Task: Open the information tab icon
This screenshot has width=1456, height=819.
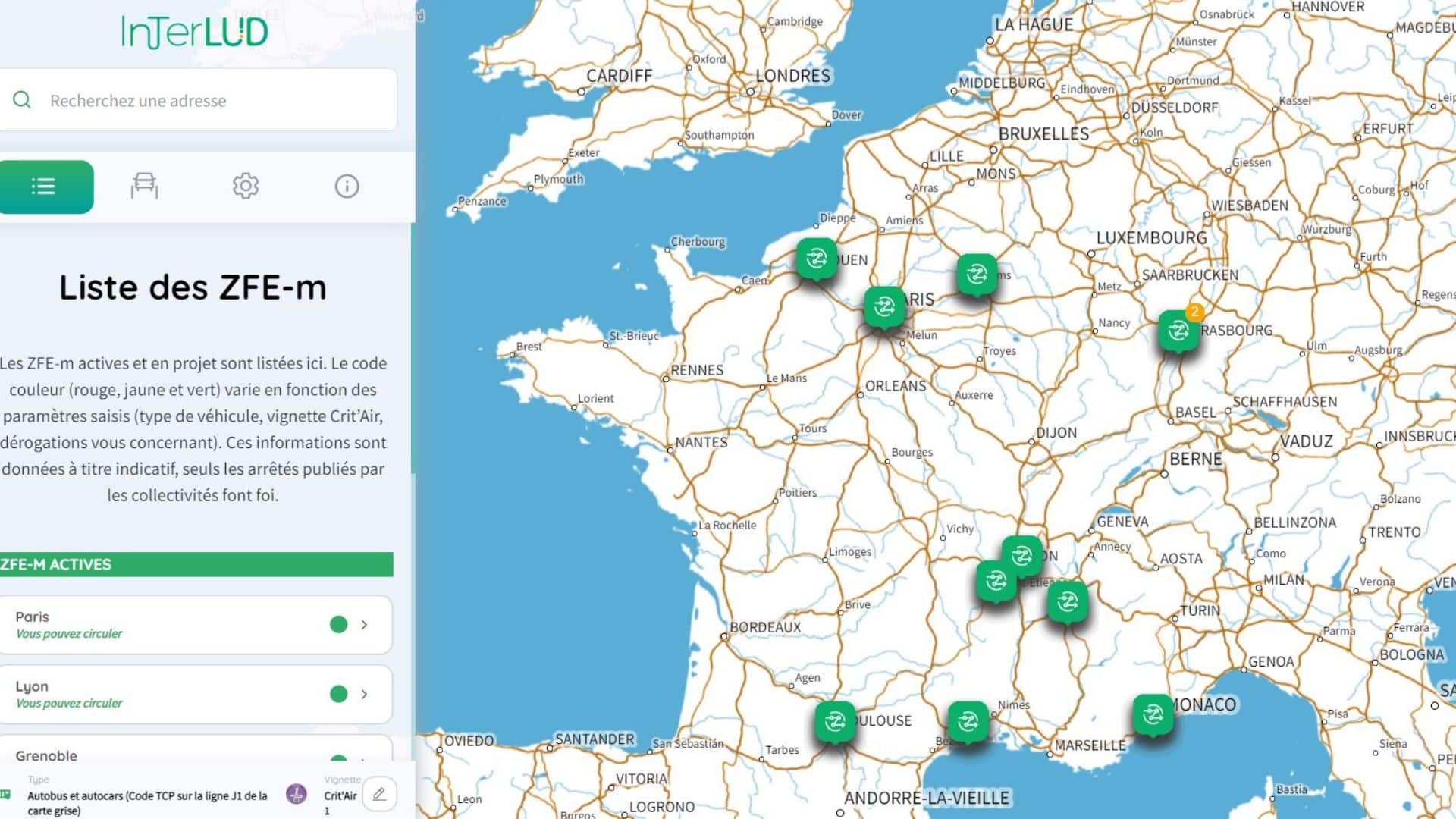Action: coord(347,186)
